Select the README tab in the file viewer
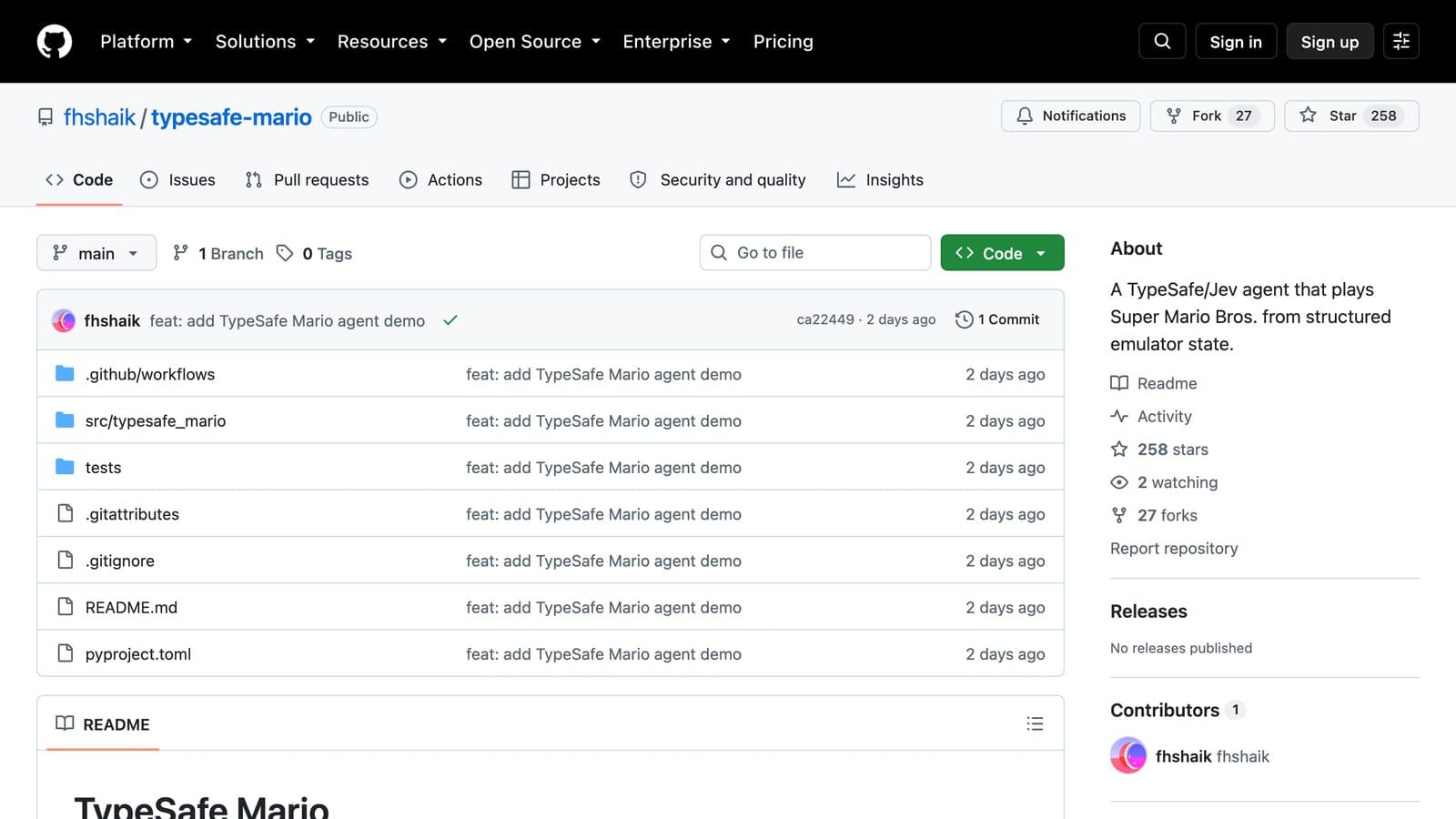Image resolution: width=1456 pixels, height=819 pixels. 103,724
